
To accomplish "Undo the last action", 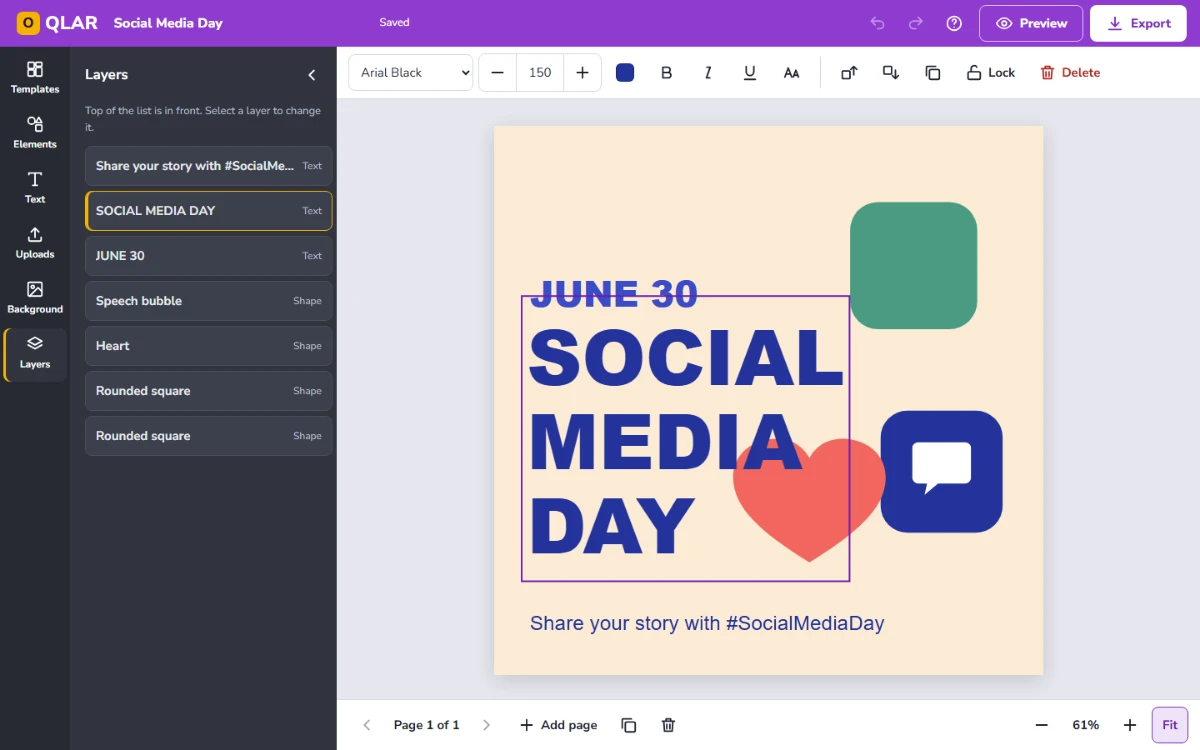I will 878,23.
